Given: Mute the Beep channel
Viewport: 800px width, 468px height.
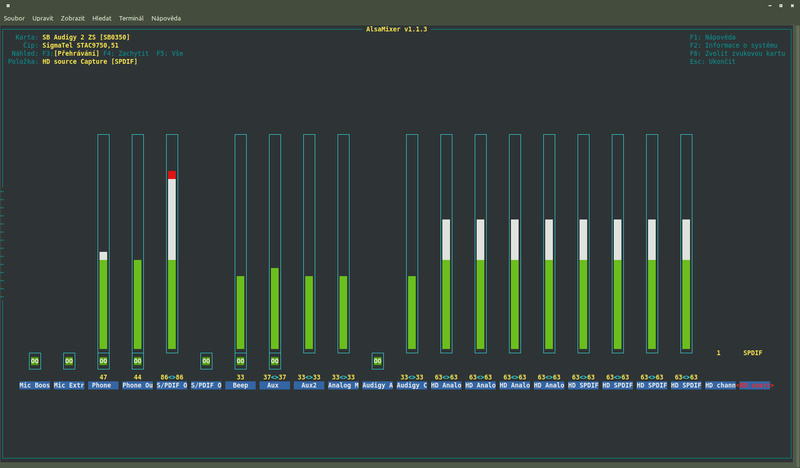Looking at the screenshot, I should click(x=240, y=361).
